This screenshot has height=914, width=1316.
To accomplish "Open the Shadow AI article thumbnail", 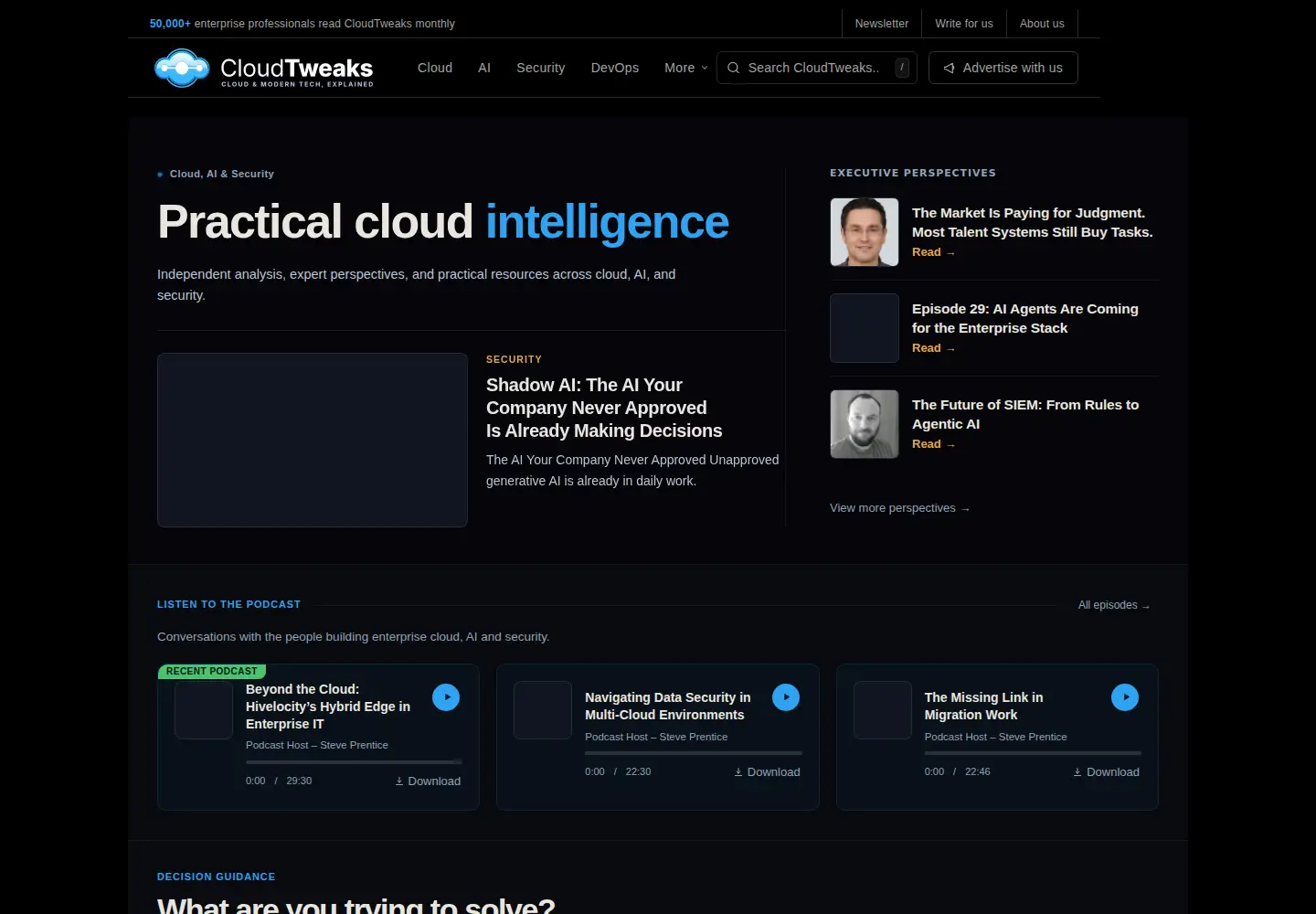I will point(313,440).
